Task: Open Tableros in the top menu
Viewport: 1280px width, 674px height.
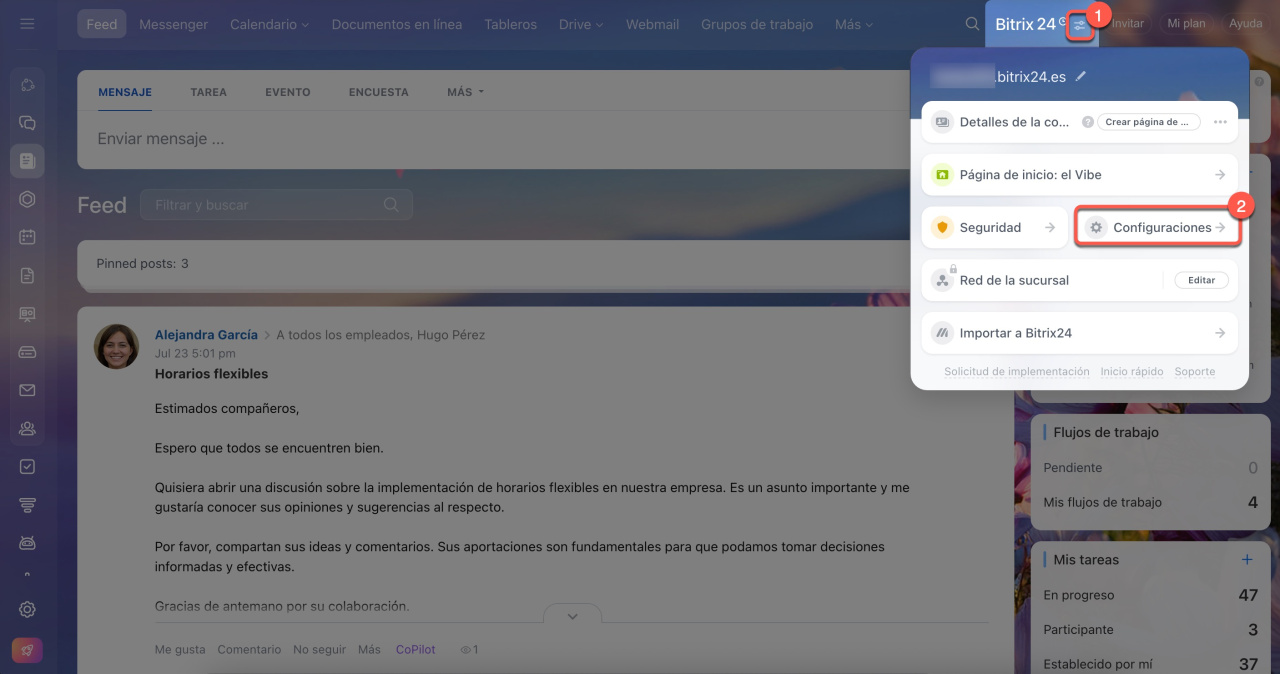Action: pos(511,24)
